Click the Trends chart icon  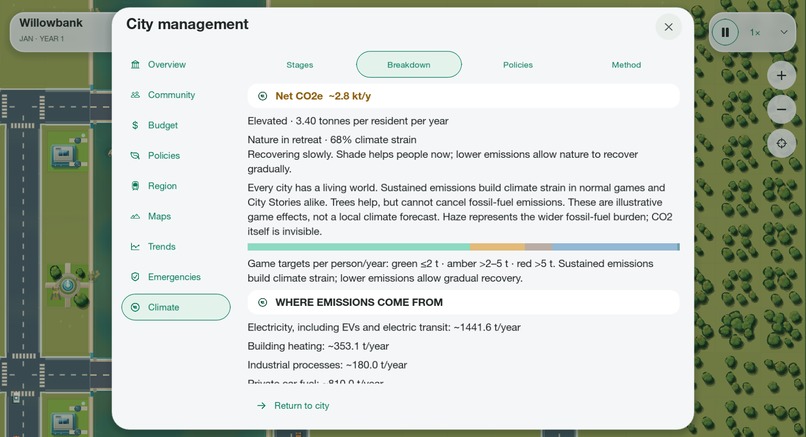point(135,247)
